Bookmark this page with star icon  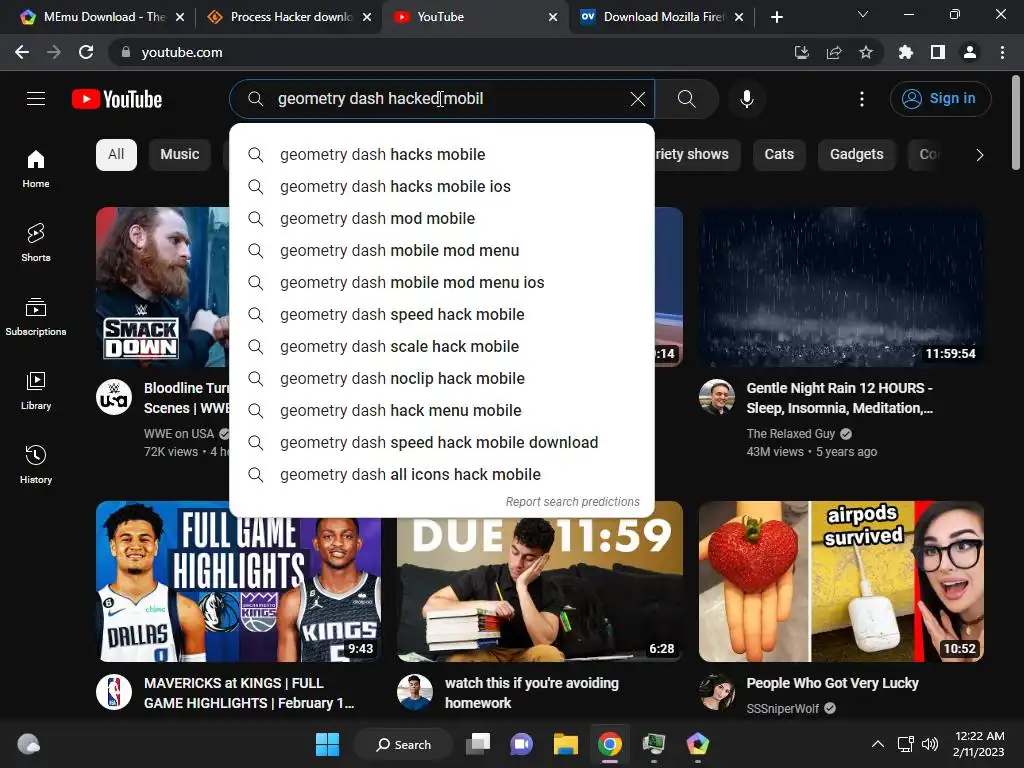point(866,52)
